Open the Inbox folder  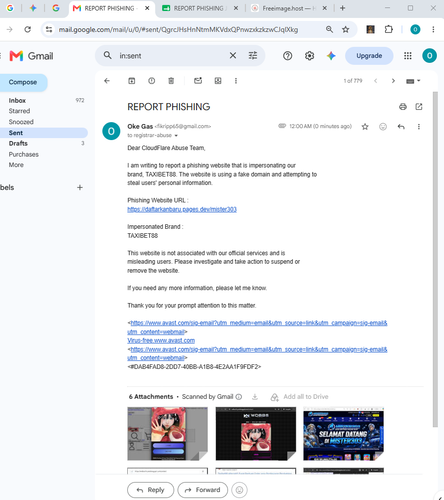click(17, 101)
